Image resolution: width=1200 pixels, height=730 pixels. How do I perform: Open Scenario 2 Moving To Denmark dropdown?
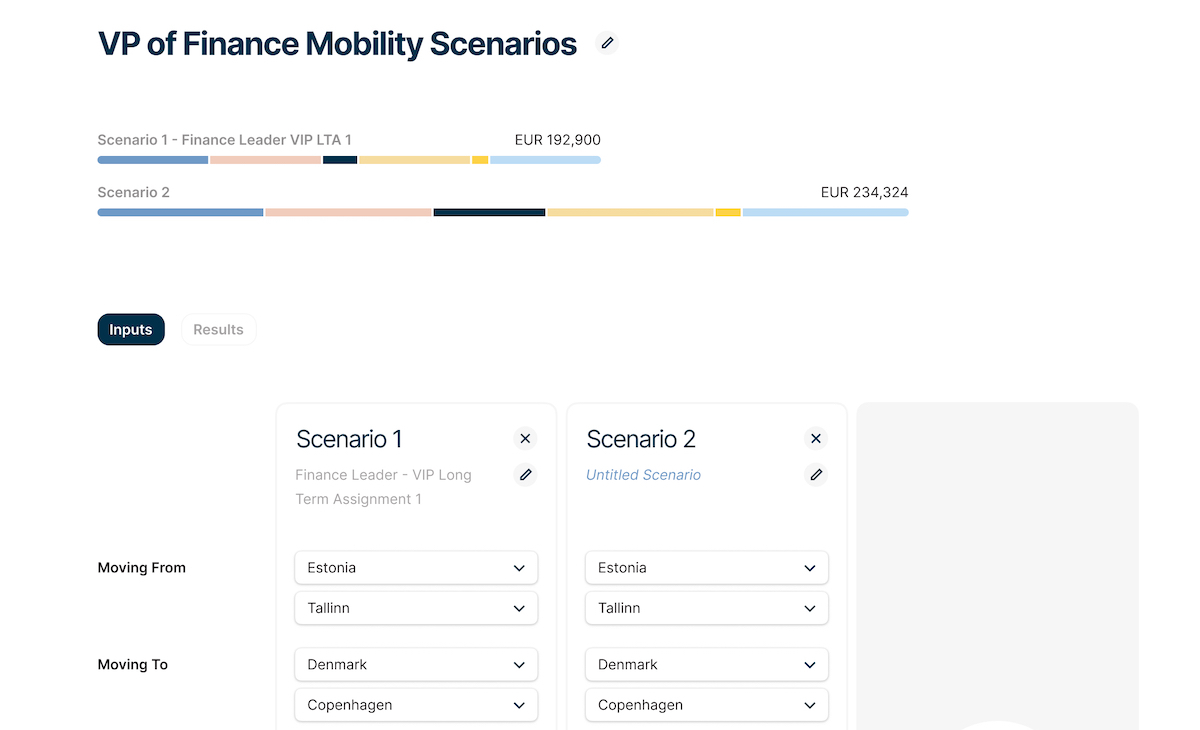click(707, 665)
